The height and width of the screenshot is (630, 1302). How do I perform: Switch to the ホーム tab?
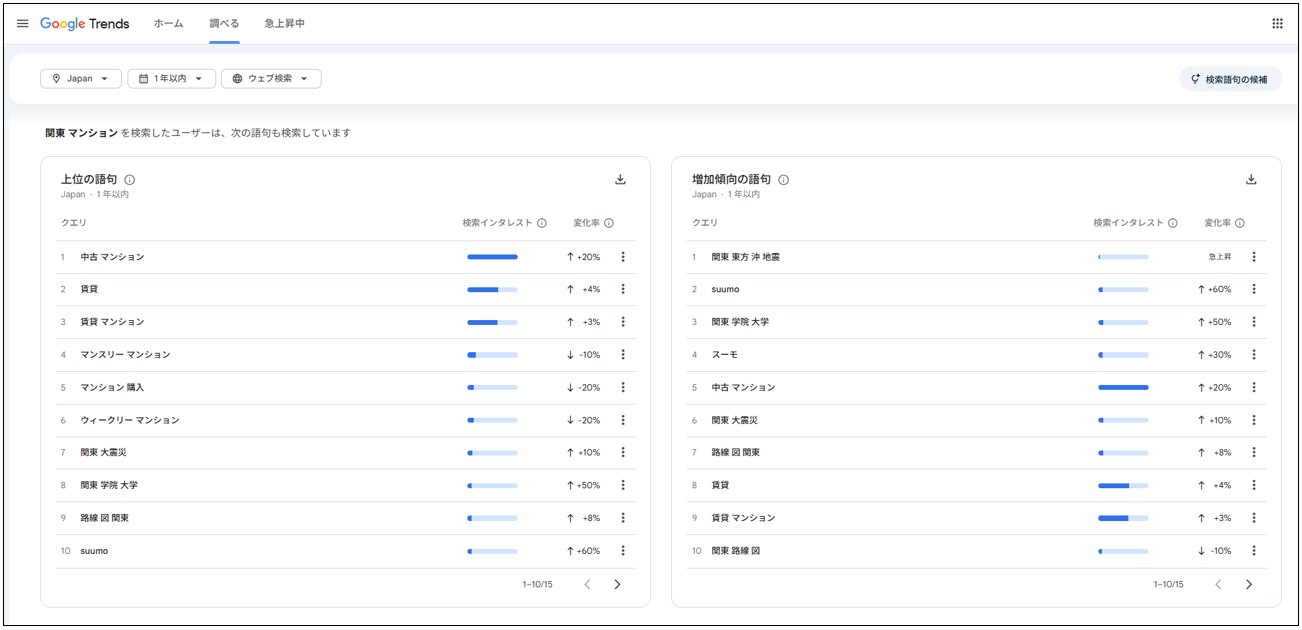pyautogui.click(x=168, y=23)
